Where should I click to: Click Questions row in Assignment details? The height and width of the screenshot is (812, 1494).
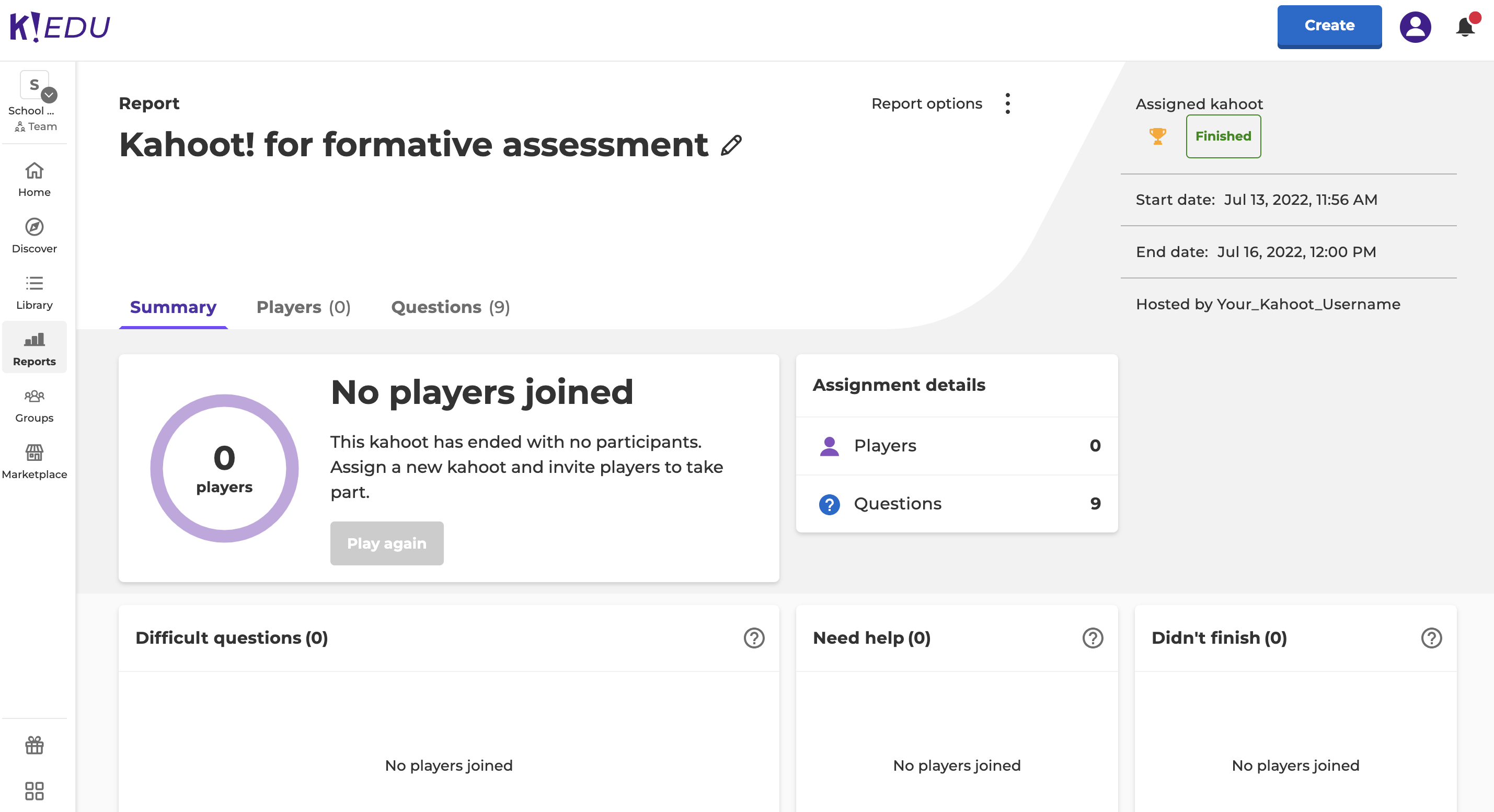(x=957, y=504)
